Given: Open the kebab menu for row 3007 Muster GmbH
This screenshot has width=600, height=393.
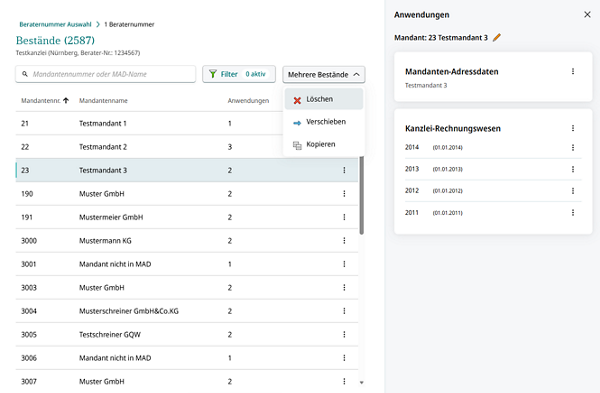Looking at the screenshot, I should (x=344, y=381).
